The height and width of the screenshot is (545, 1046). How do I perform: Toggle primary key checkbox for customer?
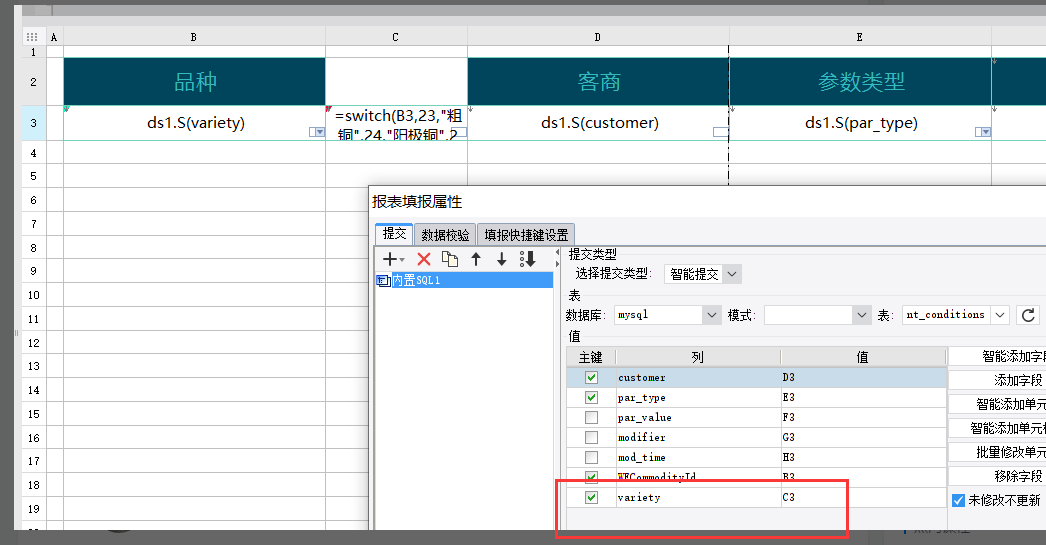pyautogui.click(x=591, y=378)
